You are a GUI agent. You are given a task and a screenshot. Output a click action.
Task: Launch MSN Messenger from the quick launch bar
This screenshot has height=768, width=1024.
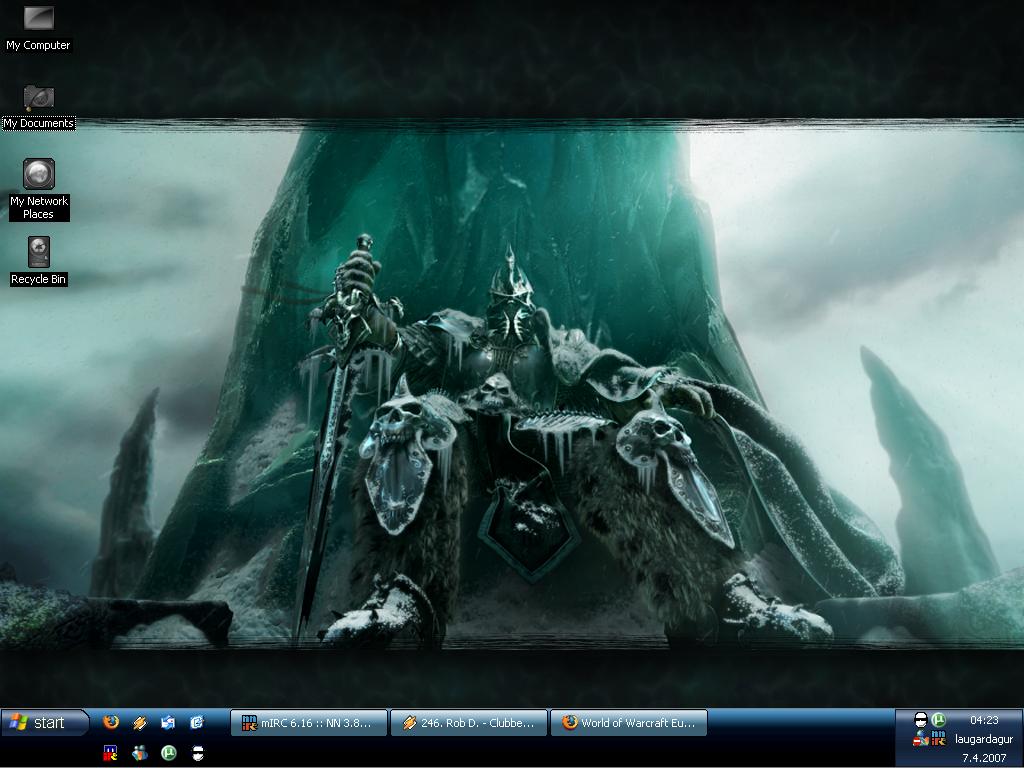coord(140,753)
